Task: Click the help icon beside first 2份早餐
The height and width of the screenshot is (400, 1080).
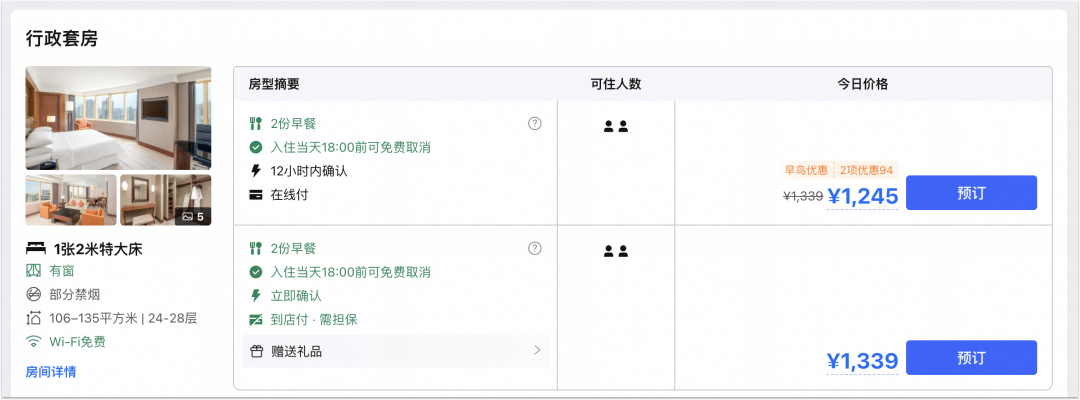Action: click(534, 124)
